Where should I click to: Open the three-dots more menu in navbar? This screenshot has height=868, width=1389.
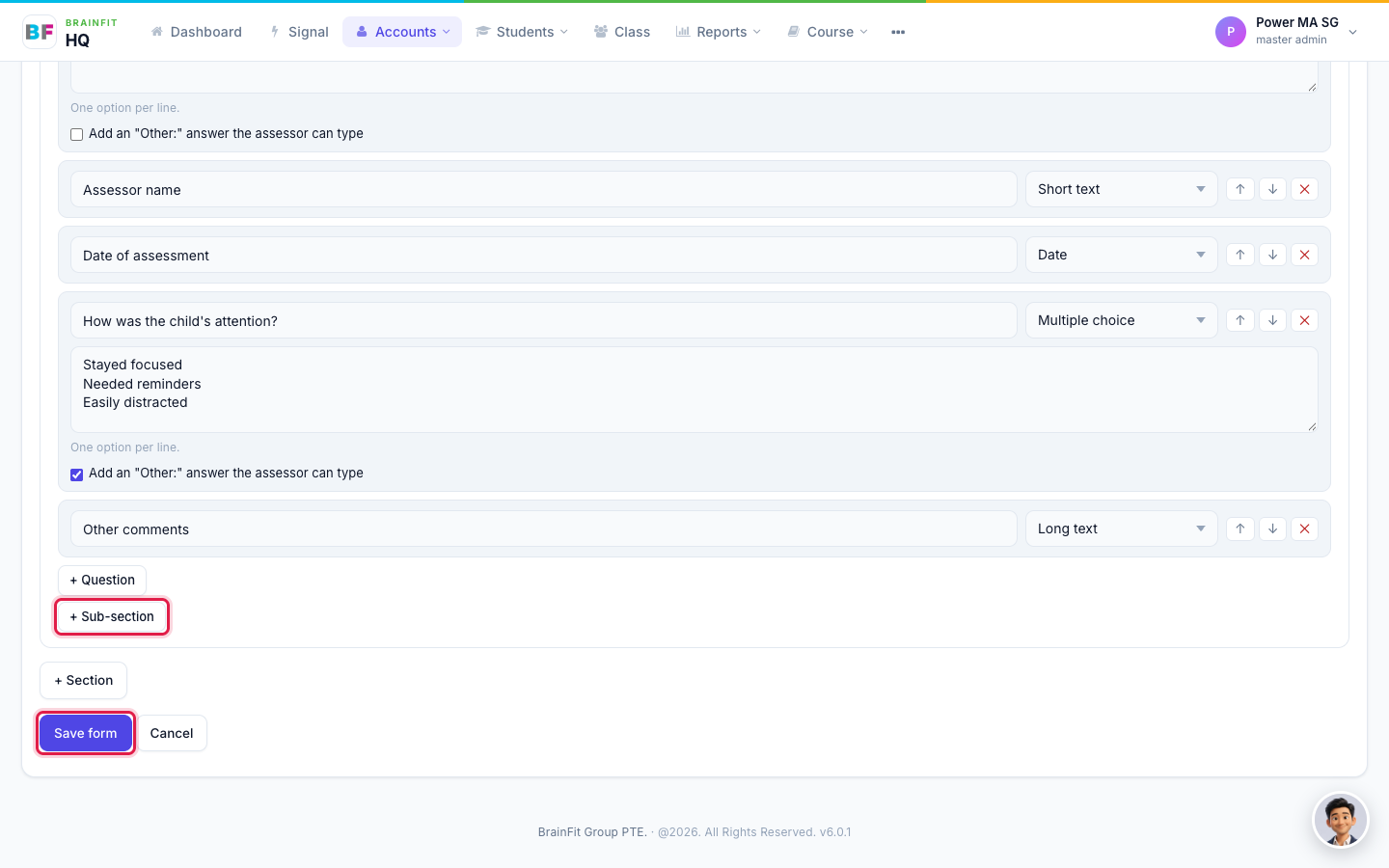tap(898, 32)
